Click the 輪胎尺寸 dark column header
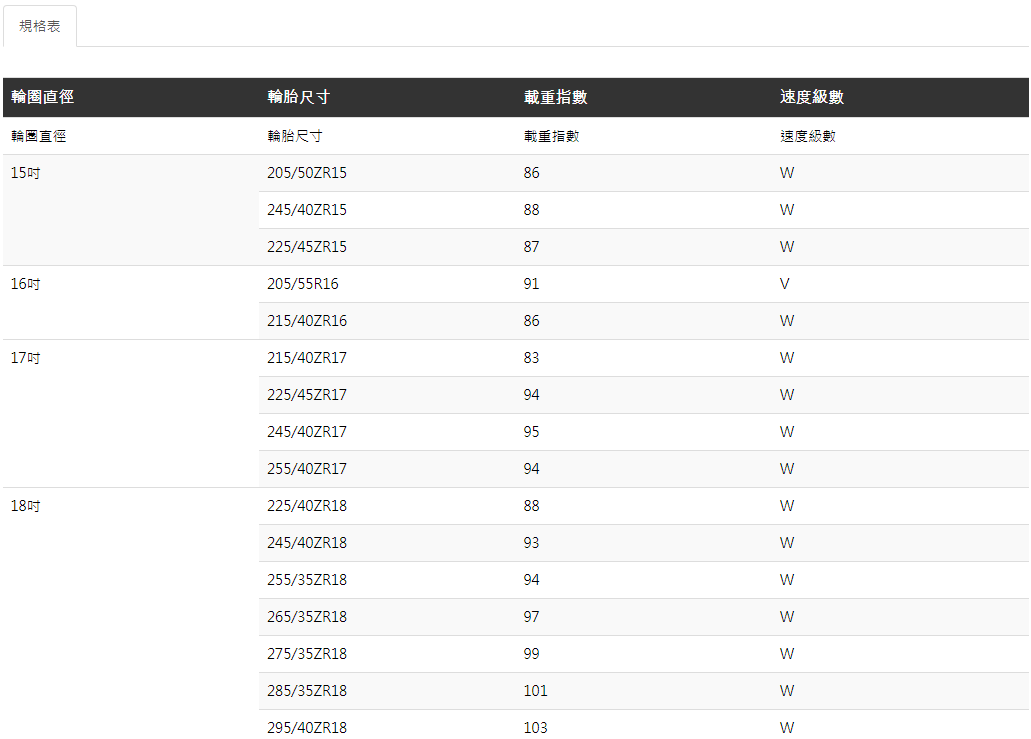Image resolution: width=1031 pixels, height=739 pixels. pyautogui.click(x=299, y=97)
